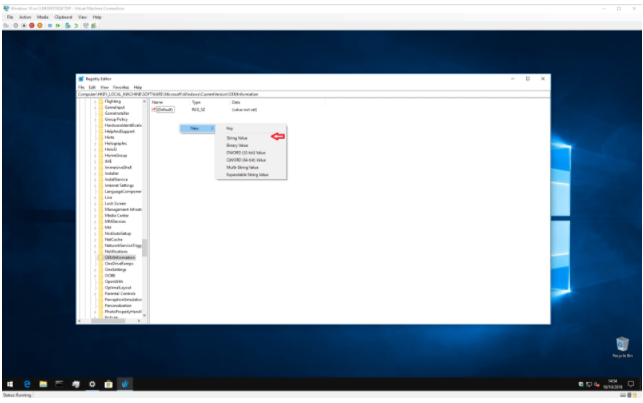Choose Expandable String Value in the submenu
This screenshot has height=403, width=643.
(x=251, y=175)
